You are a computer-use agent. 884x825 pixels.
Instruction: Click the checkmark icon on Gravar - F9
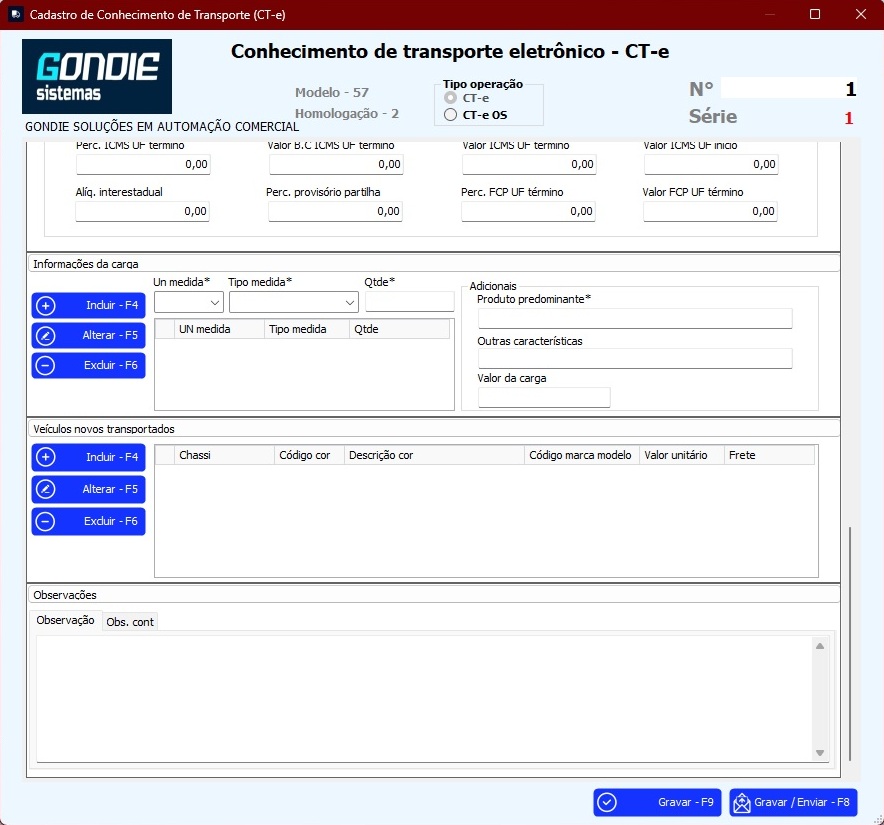tap(607, 802)
